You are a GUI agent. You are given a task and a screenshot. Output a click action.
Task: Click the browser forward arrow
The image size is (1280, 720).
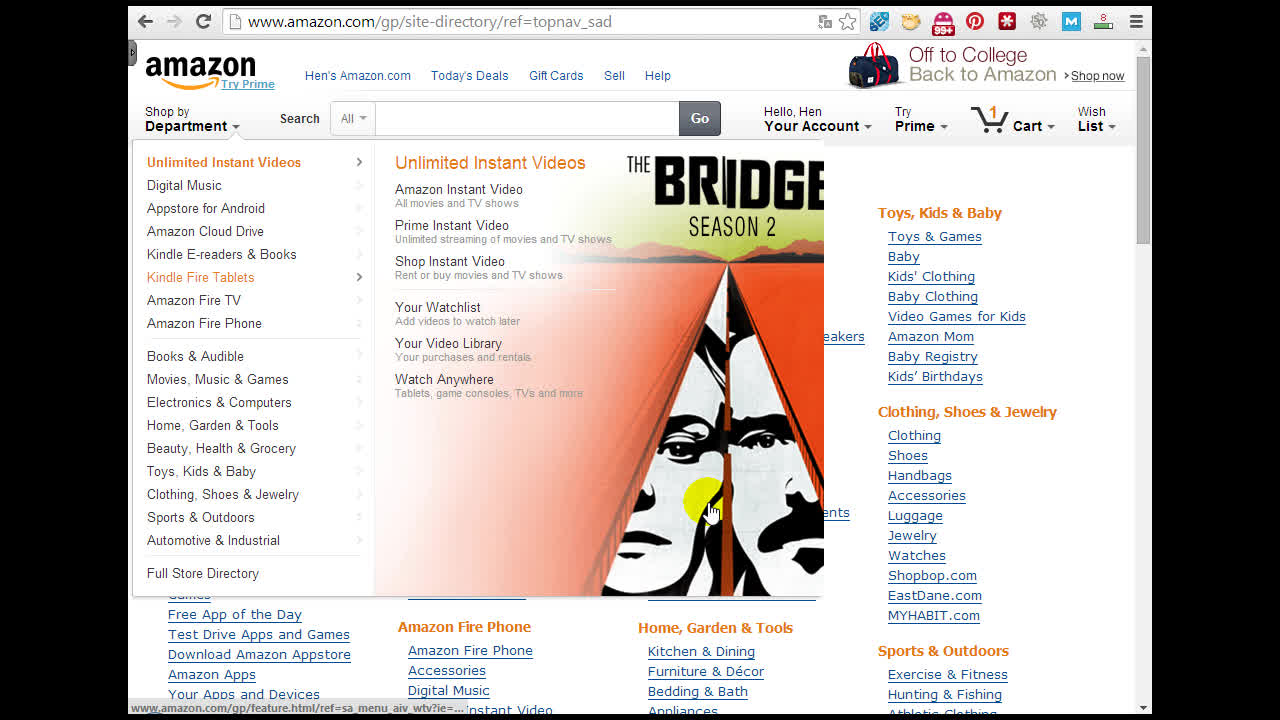(x=174, y=21)
